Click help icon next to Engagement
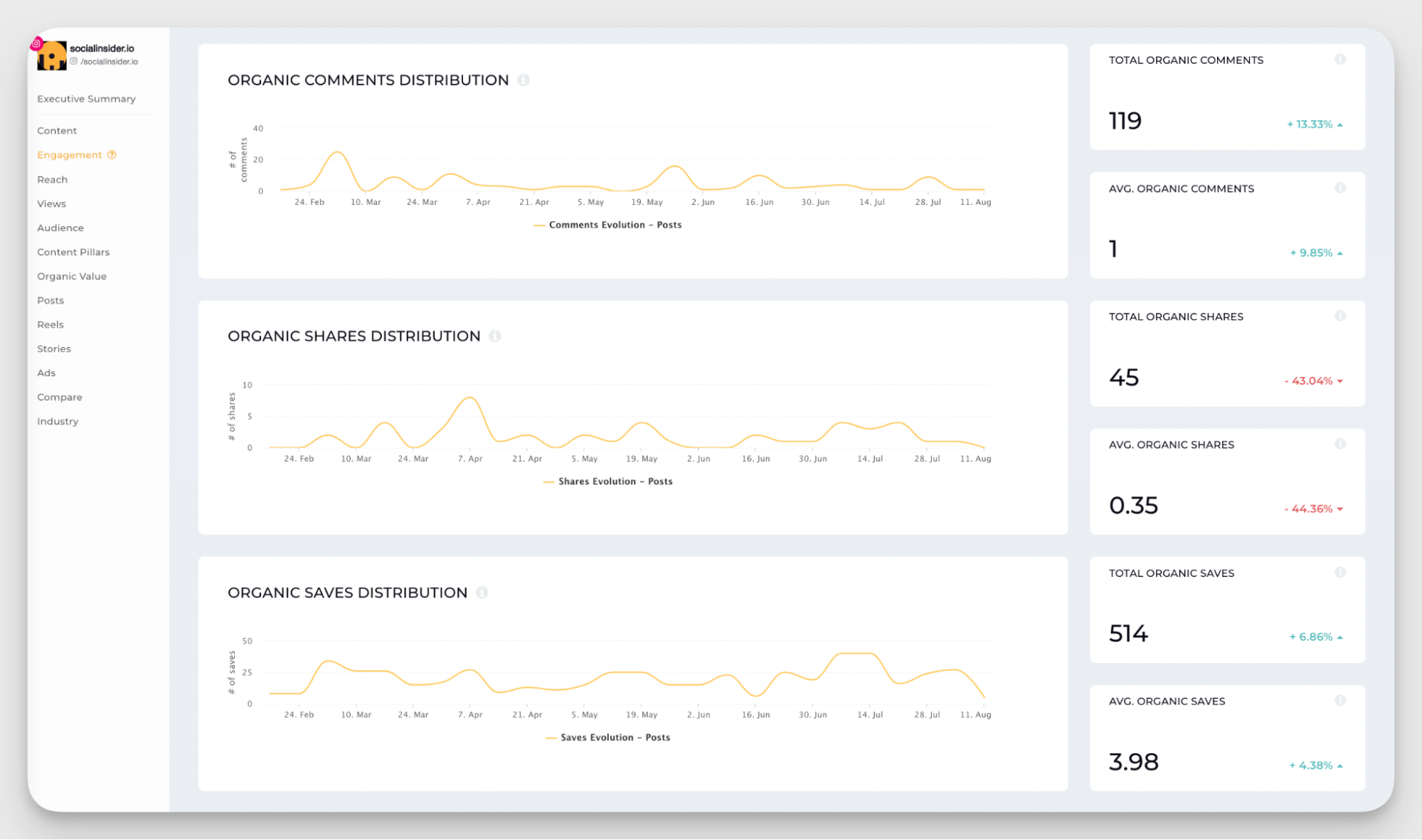The image size is (1422, 840). pyautogui.click(x=112, y=155)
